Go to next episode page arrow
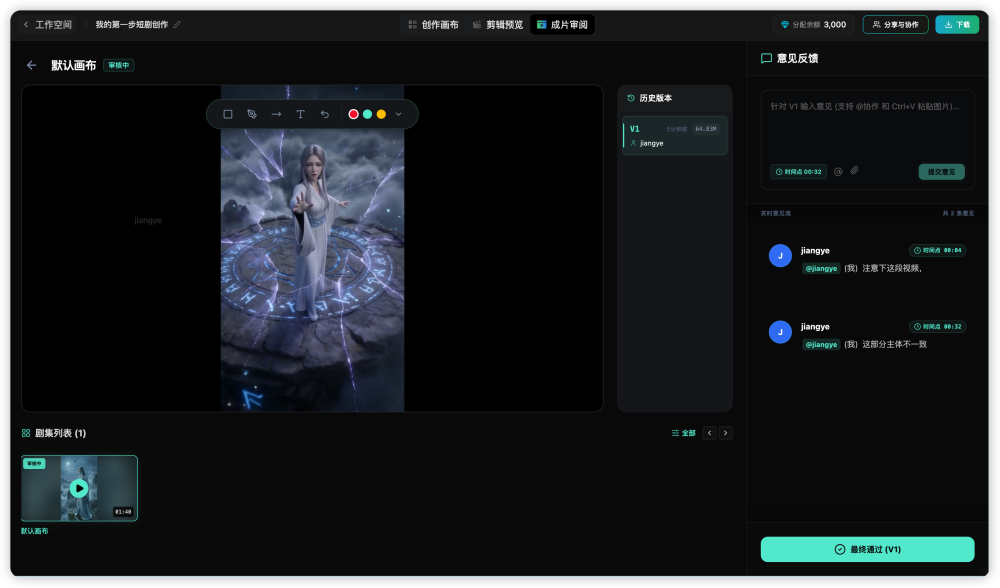The width and height of the screenshot is (1000, 588). pos(726,433)
